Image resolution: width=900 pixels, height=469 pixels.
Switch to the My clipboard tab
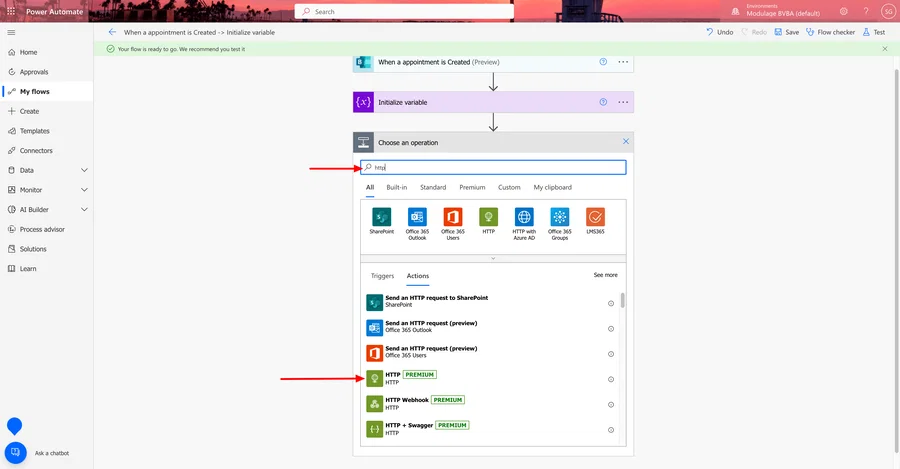[x=553, y=187]
